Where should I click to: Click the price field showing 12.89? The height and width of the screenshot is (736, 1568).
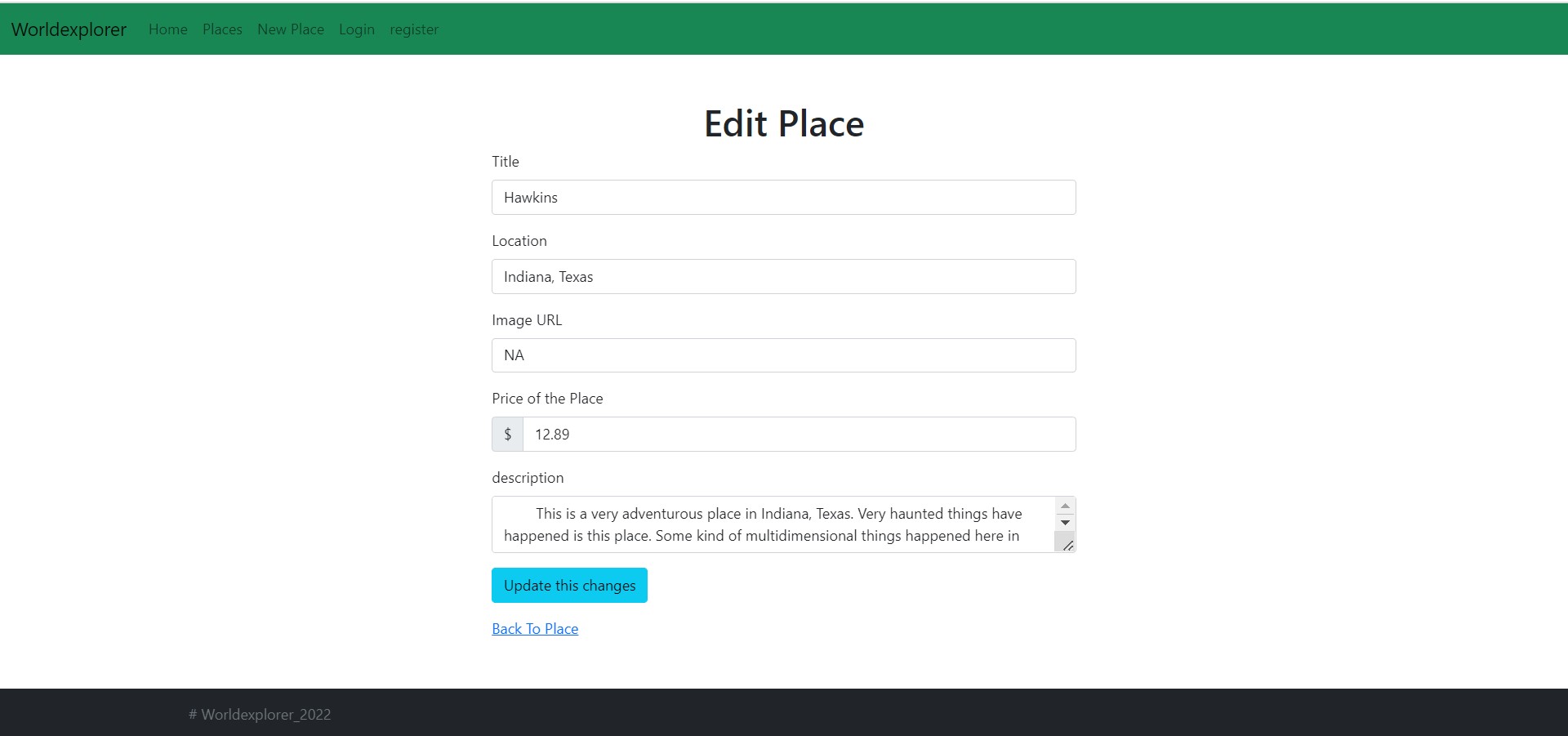click(800, 434)
